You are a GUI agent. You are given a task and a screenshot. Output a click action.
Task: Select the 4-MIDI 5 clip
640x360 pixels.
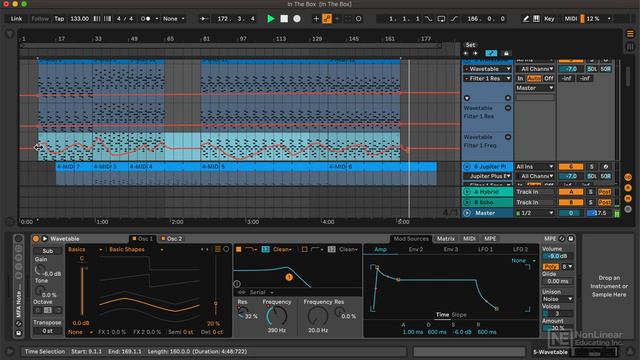[265, 167]
